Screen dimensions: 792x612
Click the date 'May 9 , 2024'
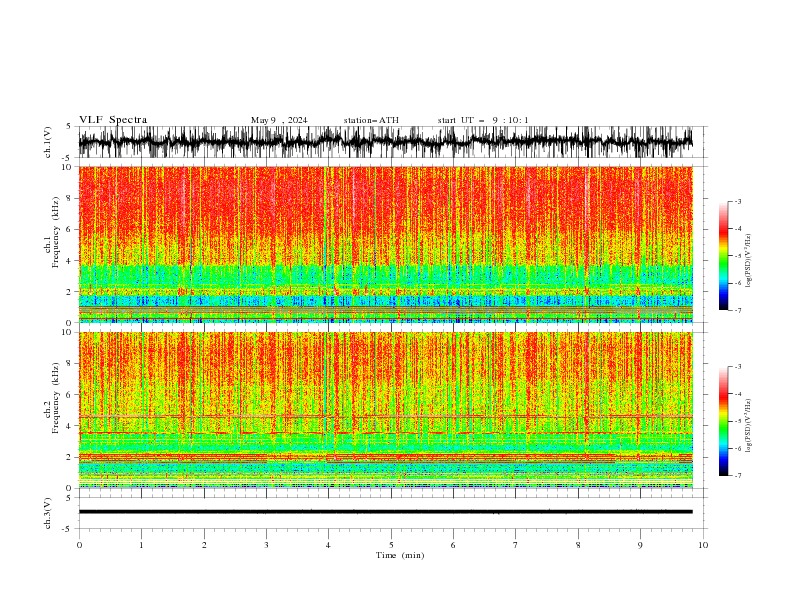[x=279, y=120]
